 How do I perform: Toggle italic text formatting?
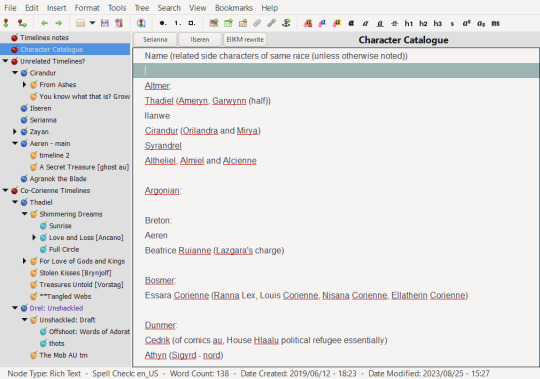coord(365,23)
